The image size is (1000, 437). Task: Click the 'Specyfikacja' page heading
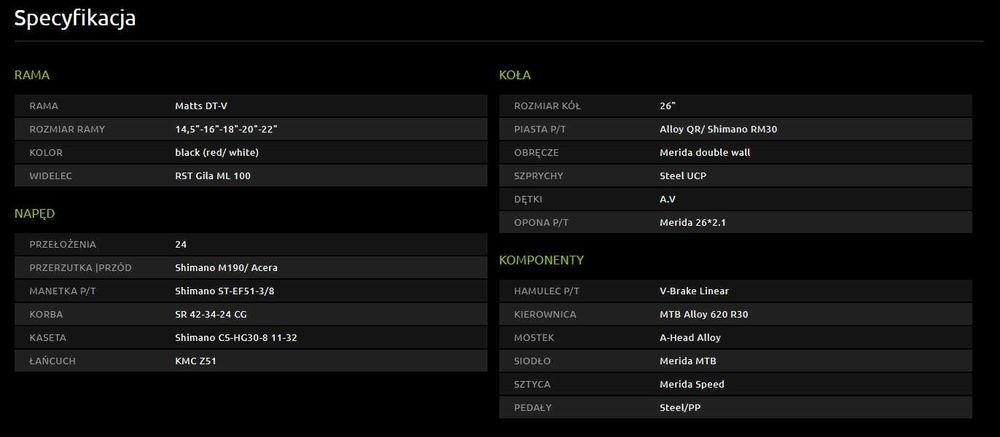pyautogui.click(x=75, y=19)
